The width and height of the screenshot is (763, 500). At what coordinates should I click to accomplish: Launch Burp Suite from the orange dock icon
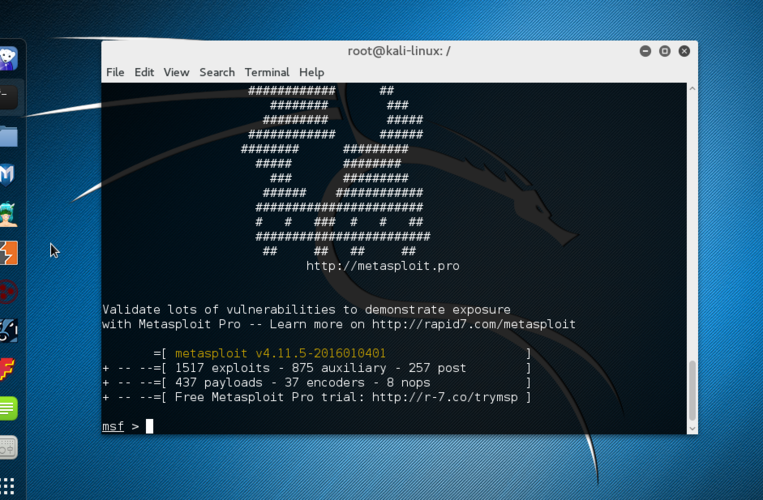pos(8,253)
